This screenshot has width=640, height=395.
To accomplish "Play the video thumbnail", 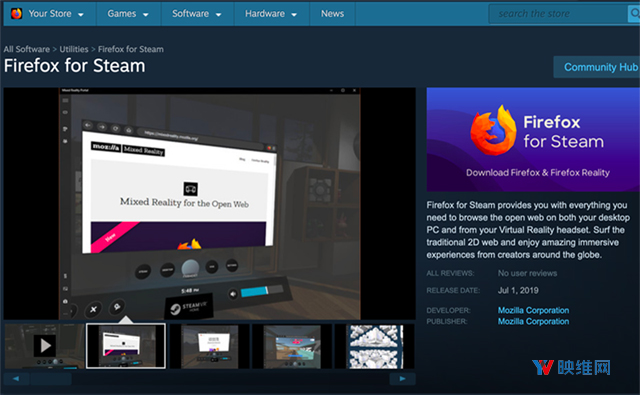I will pyautogui.click(x=44, y=346).
